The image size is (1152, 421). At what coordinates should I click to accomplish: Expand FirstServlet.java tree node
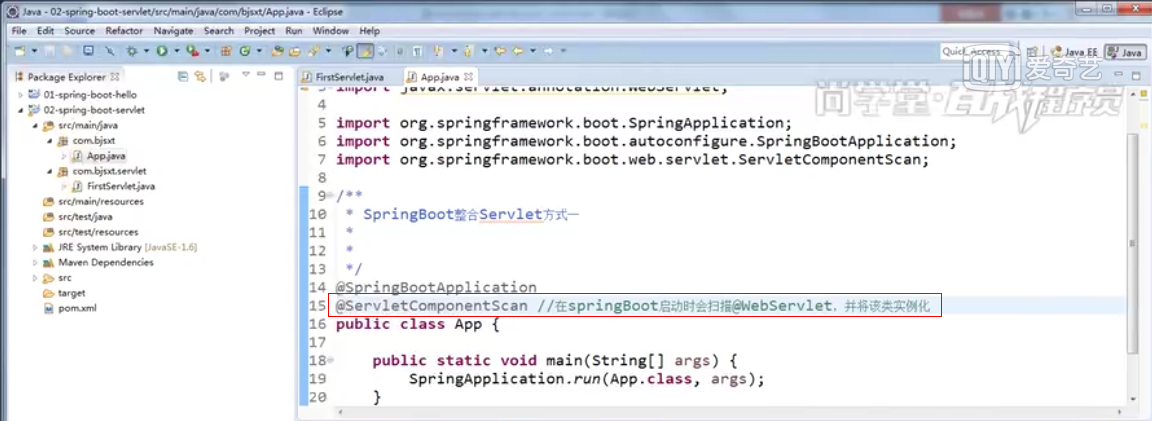pos(64,187)
